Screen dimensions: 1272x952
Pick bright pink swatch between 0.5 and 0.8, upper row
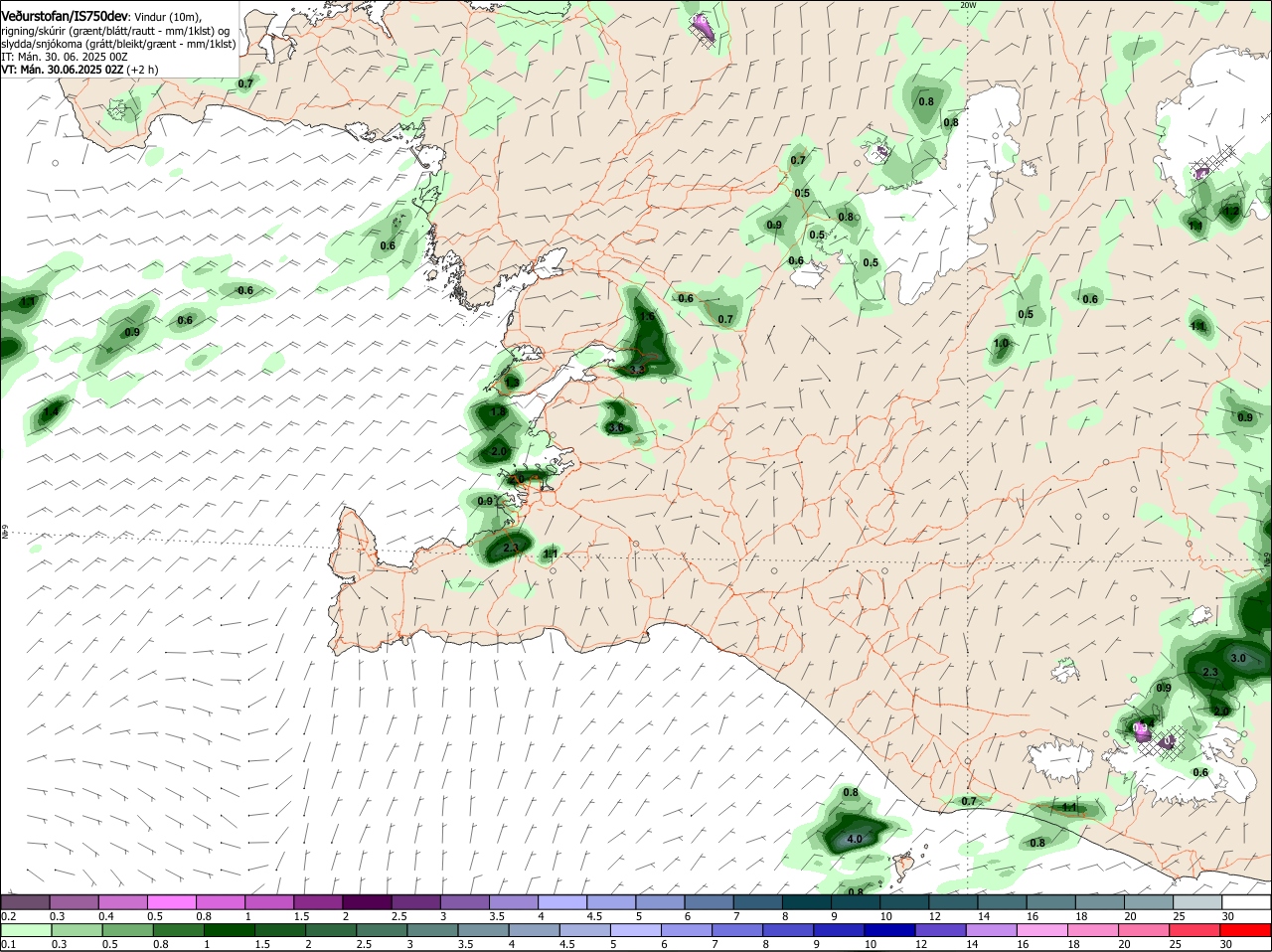171,902
